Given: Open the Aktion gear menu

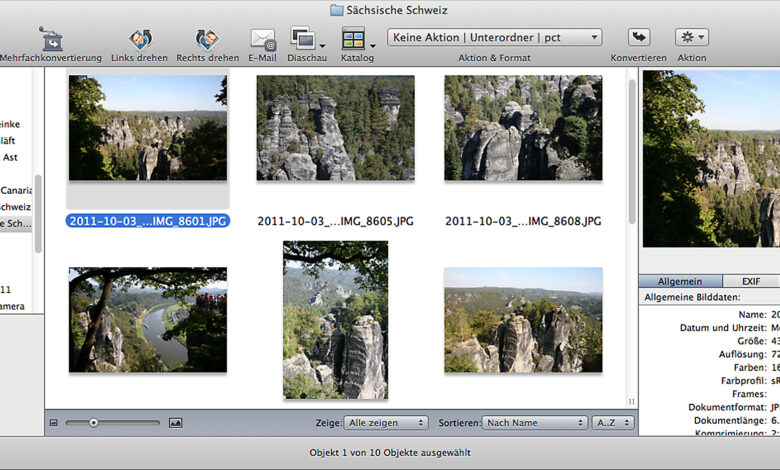Looking at the screenshot, I should click(x=692, y=37).
